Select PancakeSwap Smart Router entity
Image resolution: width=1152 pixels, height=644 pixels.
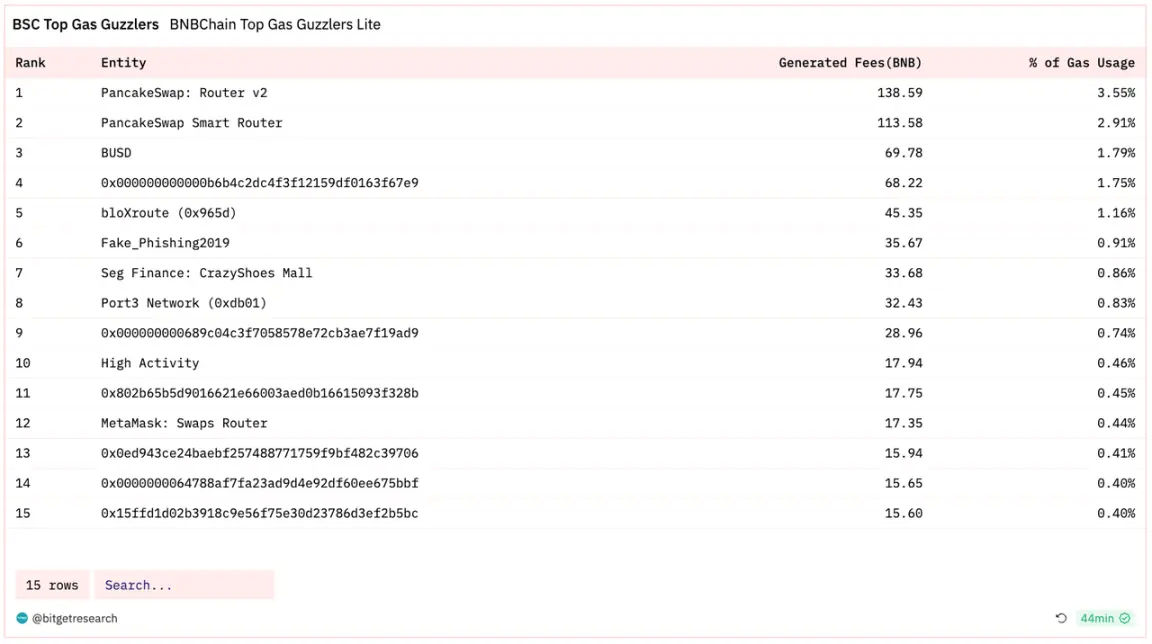[x=192, y=123]
